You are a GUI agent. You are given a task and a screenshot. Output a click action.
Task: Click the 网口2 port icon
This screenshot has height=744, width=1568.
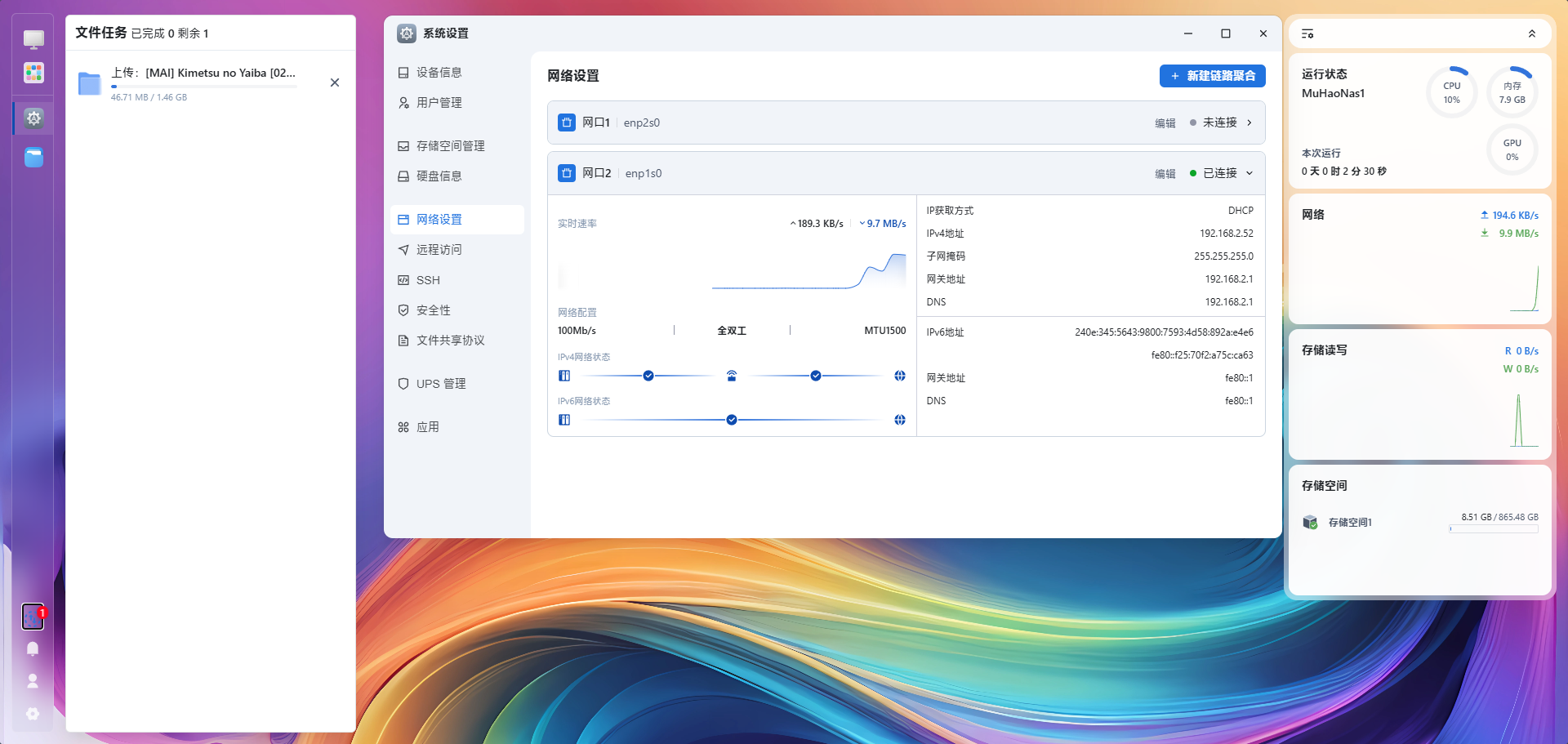pyautogui.click(x=567, y=173)
